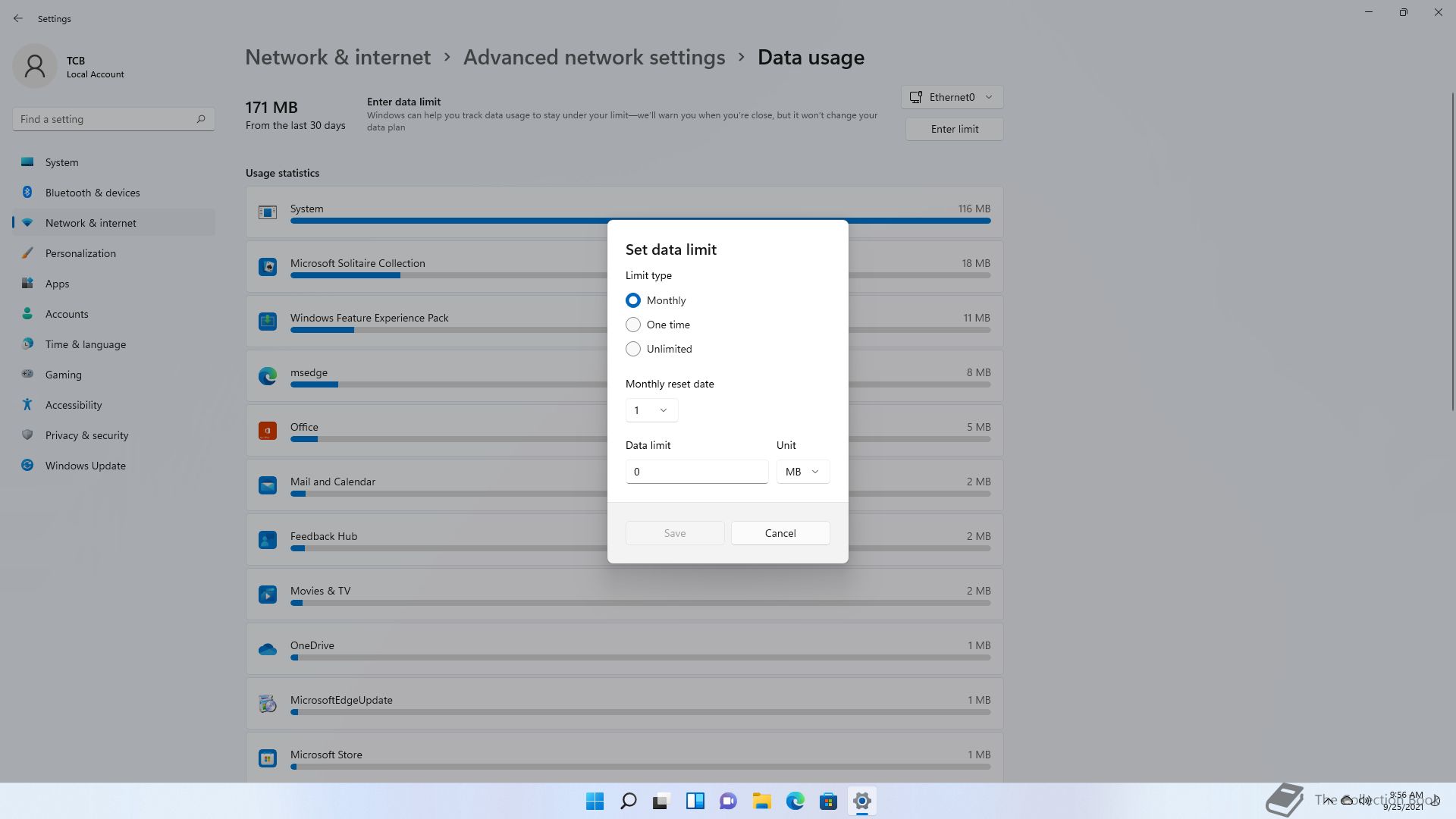The width and height of the screenshot is (1456, 819).
Task: Click the Microsoft Store icon in usage list
Action: click(268, 758)
